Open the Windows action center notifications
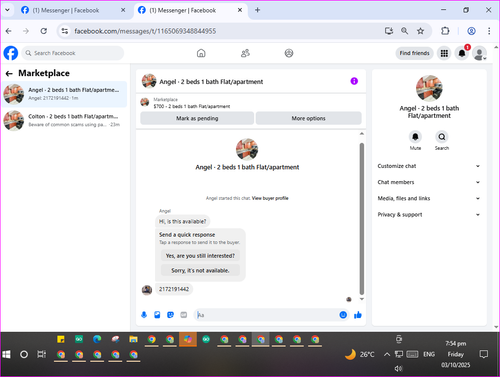Screen dimensions: 500x377 tap(483, 354)
